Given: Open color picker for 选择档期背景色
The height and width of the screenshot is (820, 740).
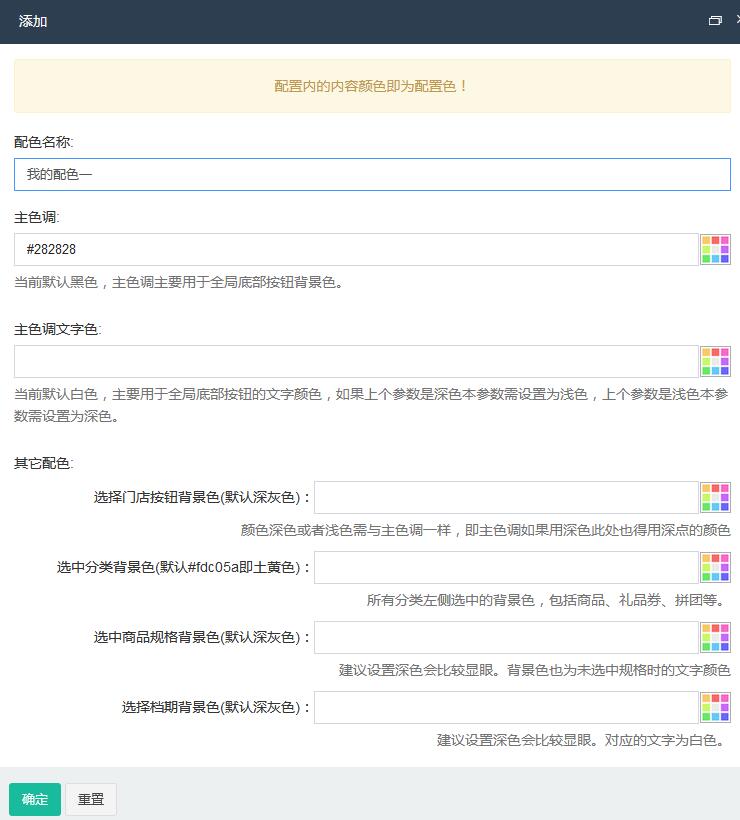Looking at the screenshot, I should (x=715, y=707).
